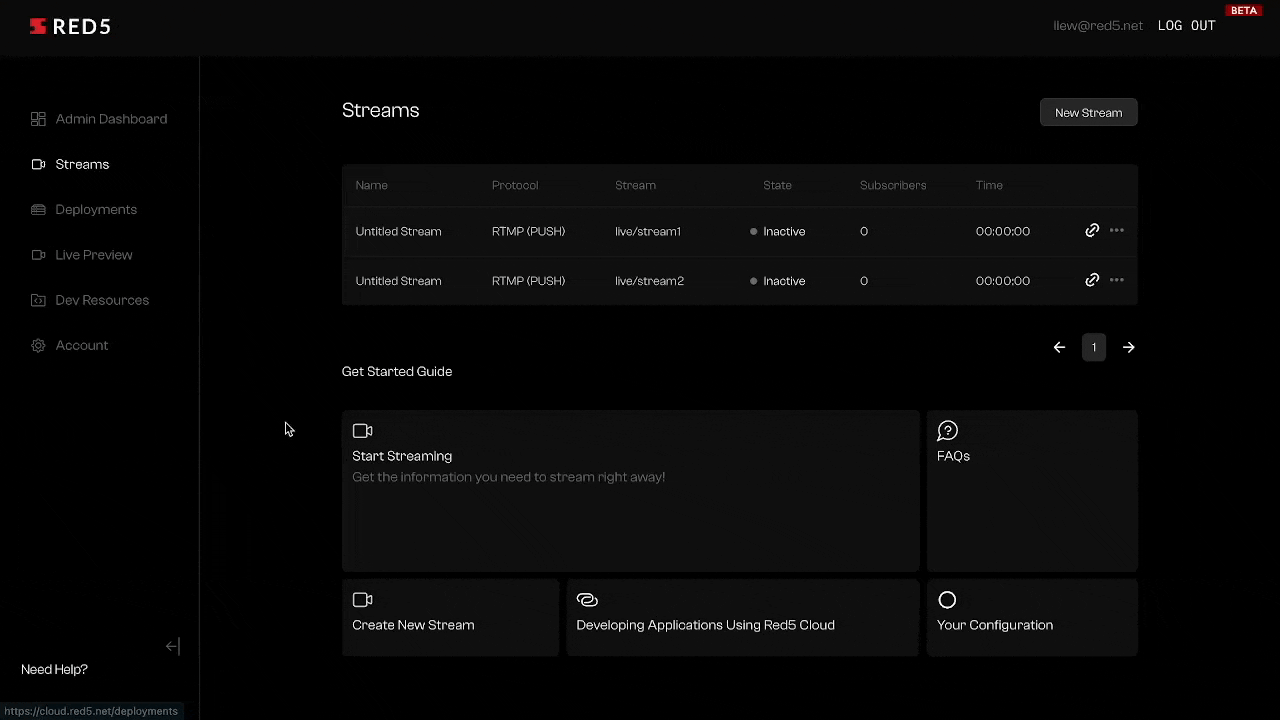Click the Deployments sidebar icon
Screen dimensions: 1280x720
click(38, 209)
